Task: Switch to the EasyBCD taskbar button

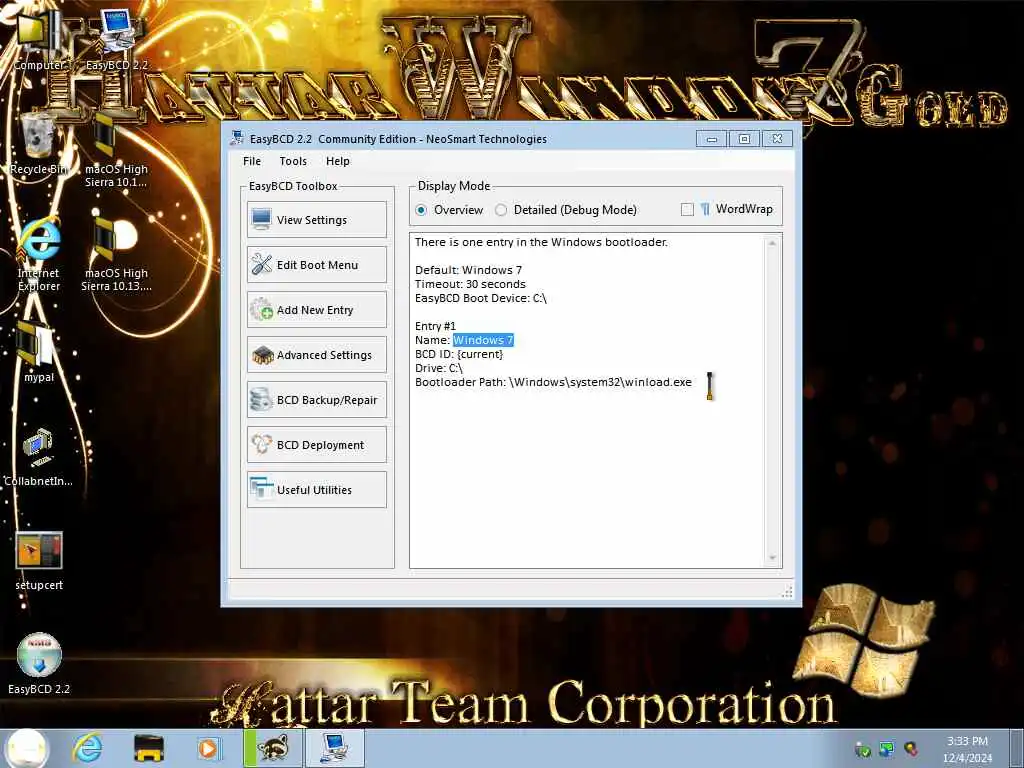Action: tap(335, 748)
